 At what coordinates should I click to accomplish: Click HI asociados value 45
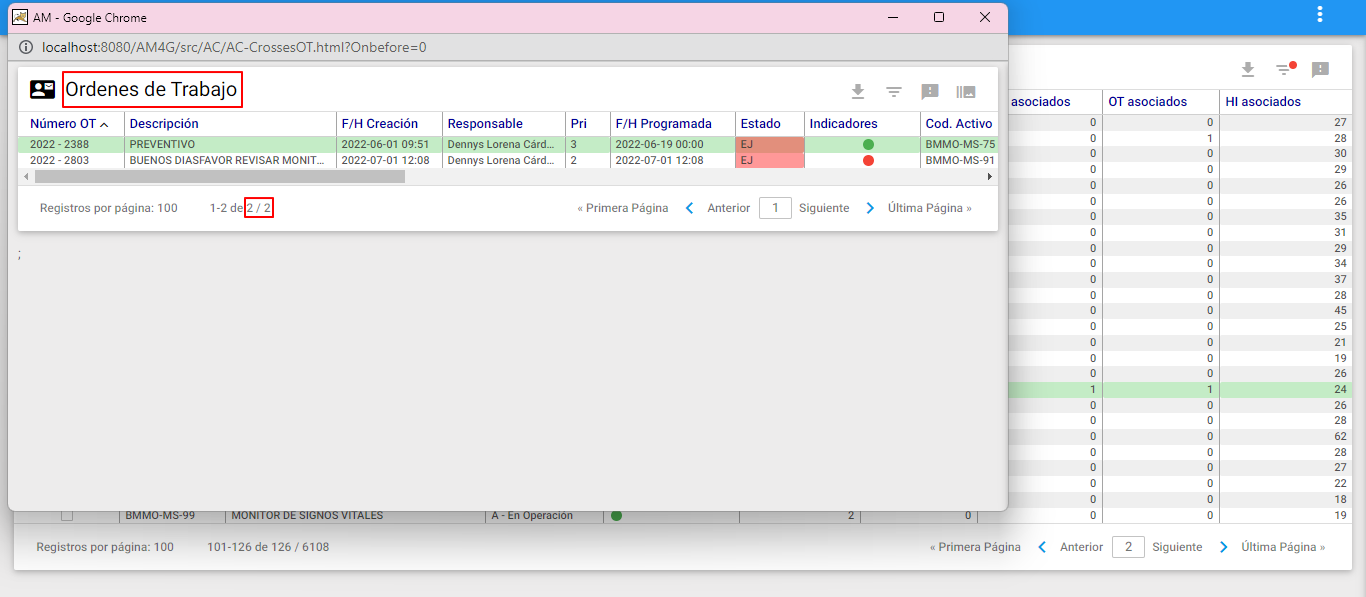point(1340,310)
